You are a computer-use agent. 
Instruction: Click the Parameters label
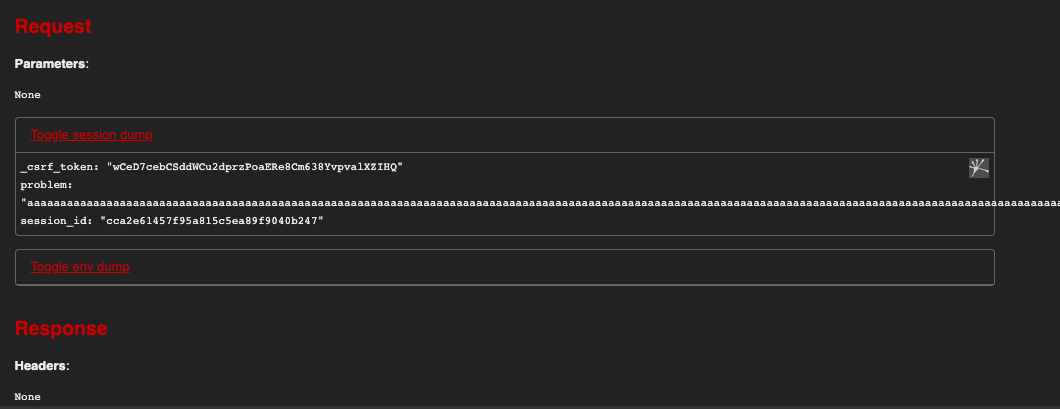[52, 64]
